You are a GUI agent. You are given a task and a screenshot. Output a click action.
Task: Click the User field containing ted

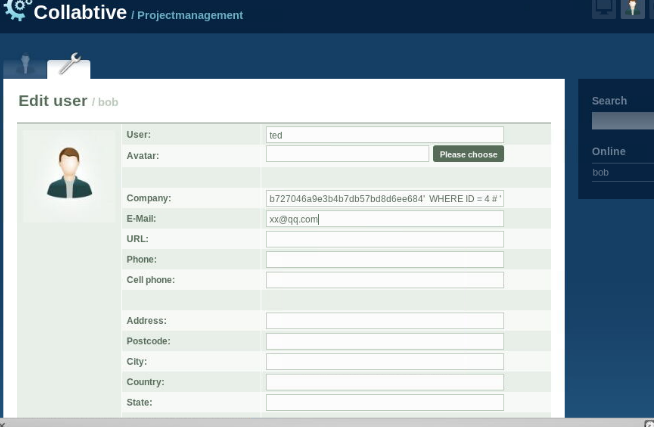click(385, 135)
